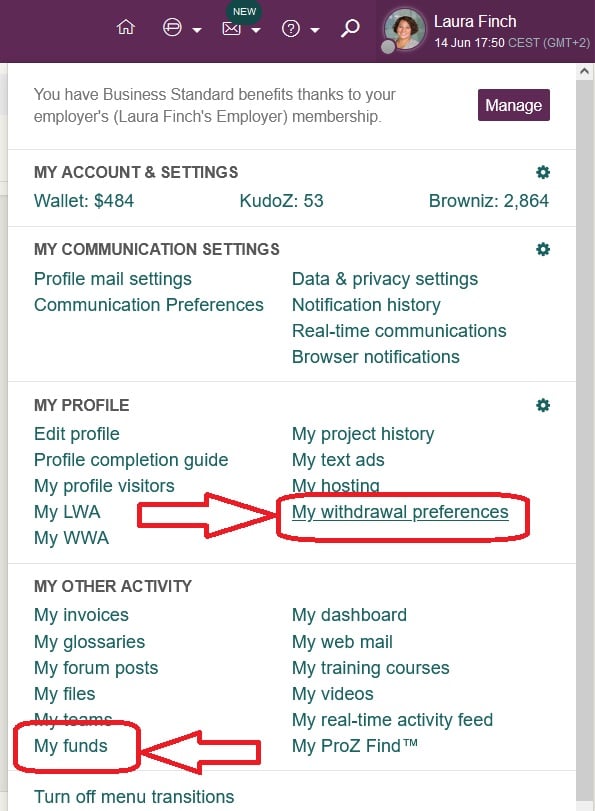Open the My funds link
The image size is (595, 811).
(71, 746)
